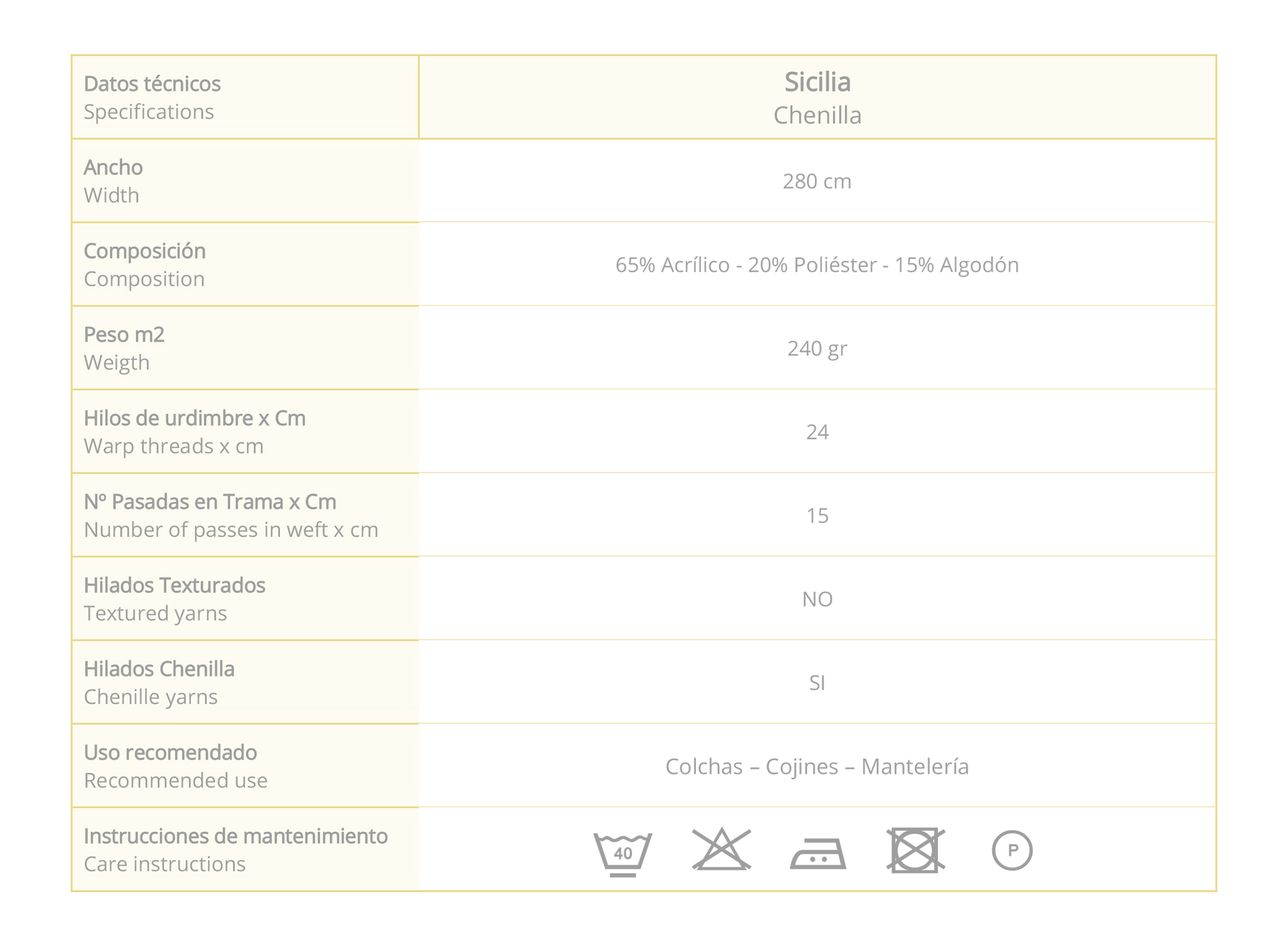The height and width of the screenshot is (952, 1288).
Task: Select the NO value for textured yarns
Action: tap(817, 600)
